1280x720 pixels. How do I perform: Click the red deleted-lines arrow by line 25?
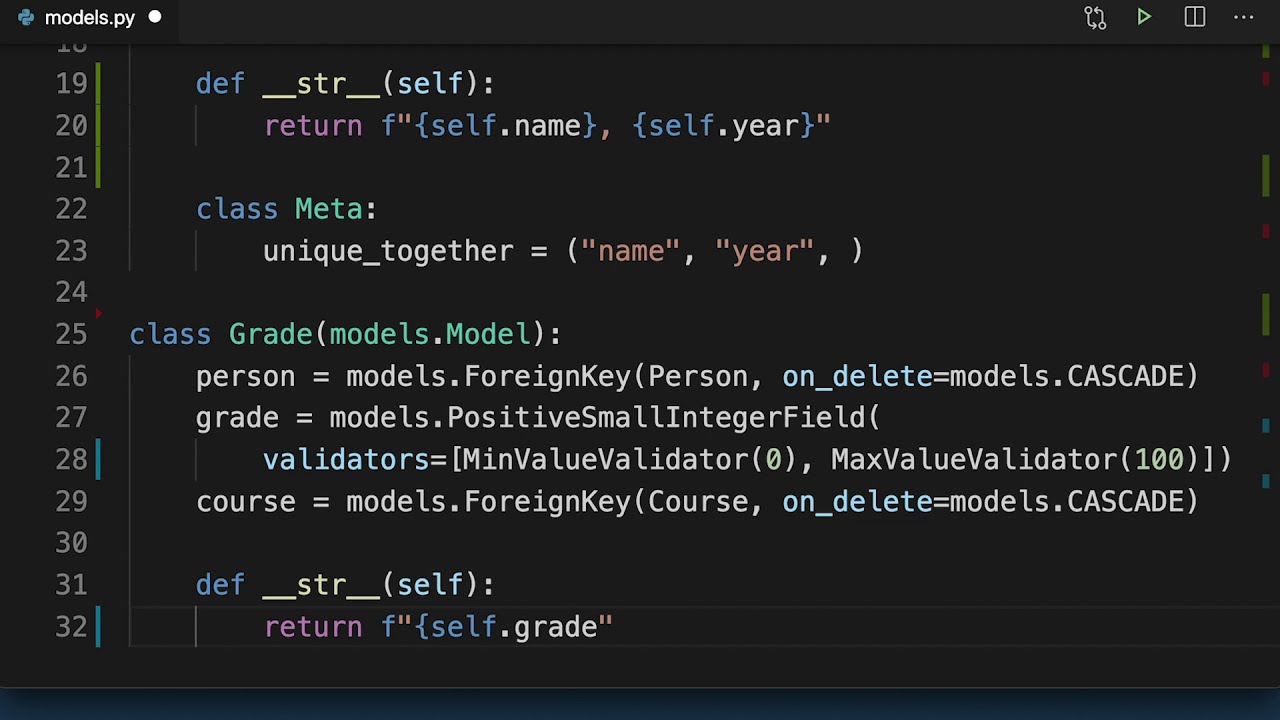click(x=98, y=314)
